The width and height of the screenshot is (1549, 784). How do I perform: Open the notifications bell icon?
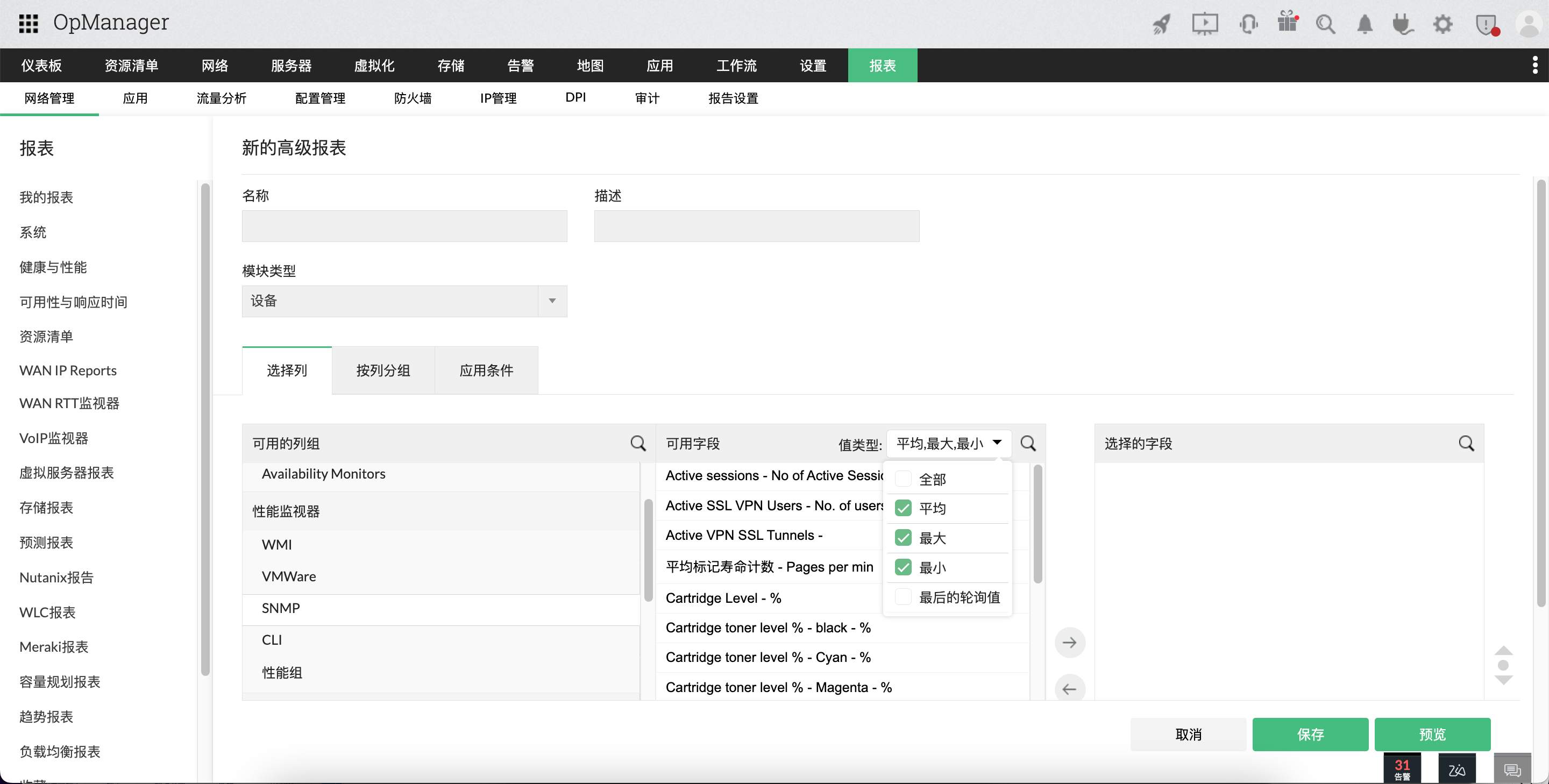tap(1364, 24)
